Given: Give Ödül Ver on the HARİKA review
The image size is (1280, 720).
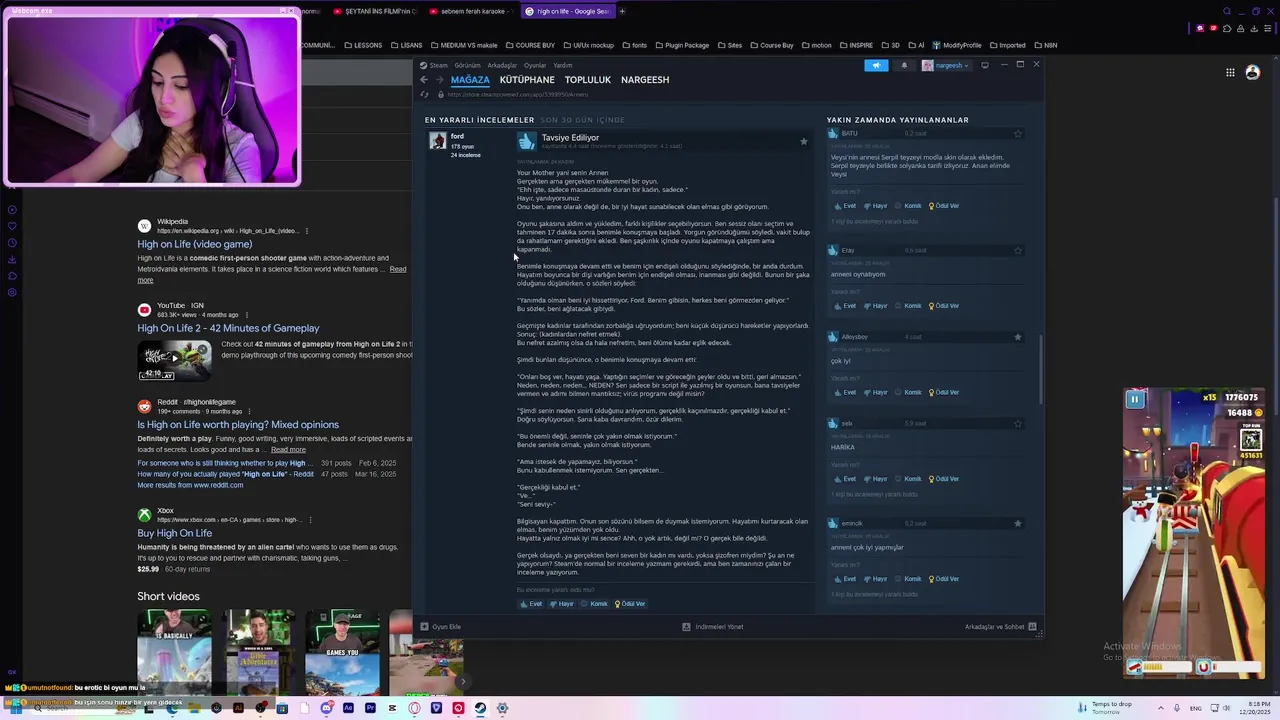Looking at the screenshot, I should click(944, 479).
